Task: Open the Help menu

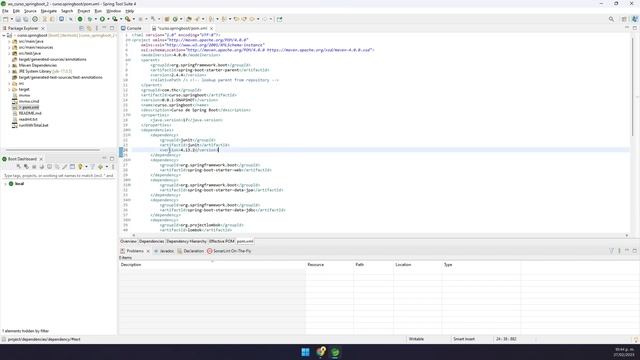Action: pos(129,11)
